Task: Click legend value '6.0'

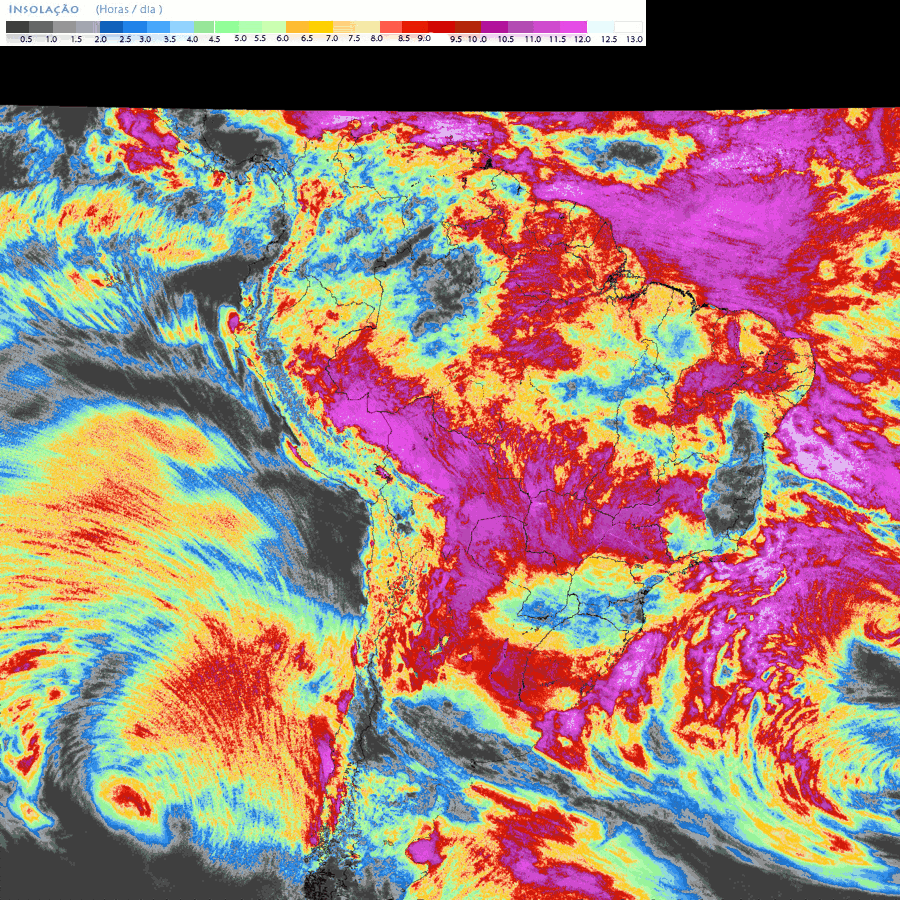Action: (x=282, y=38)
